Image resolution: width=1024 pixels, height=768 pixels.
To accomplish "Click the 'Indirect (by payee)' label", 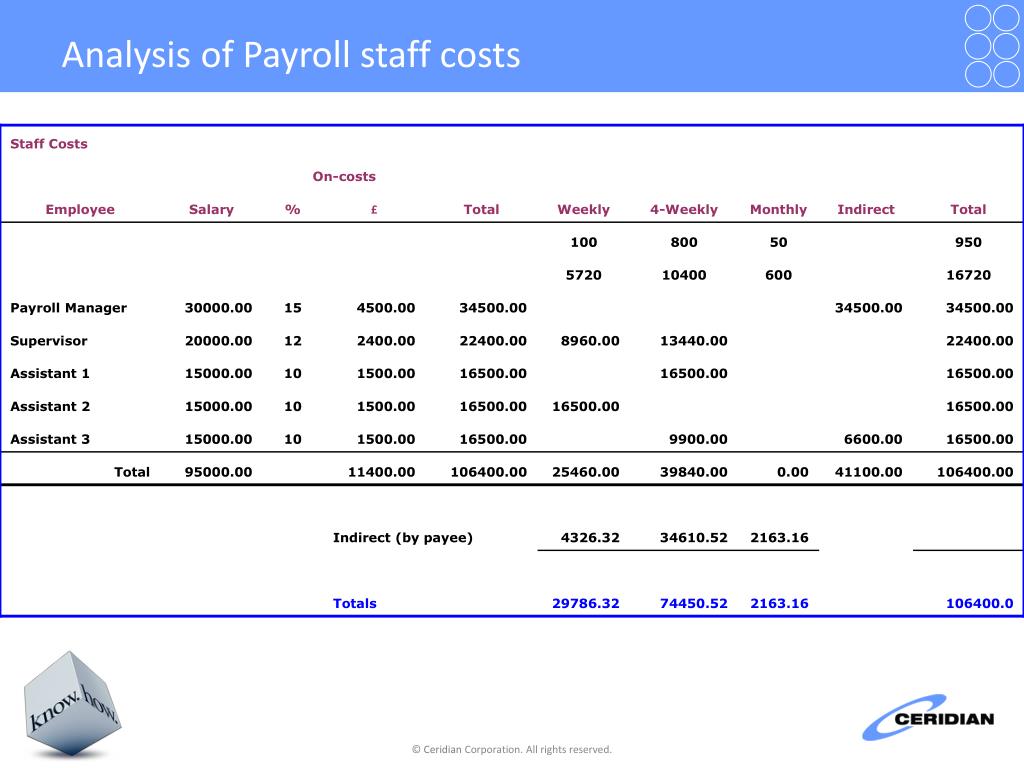I will pos(403,538).
